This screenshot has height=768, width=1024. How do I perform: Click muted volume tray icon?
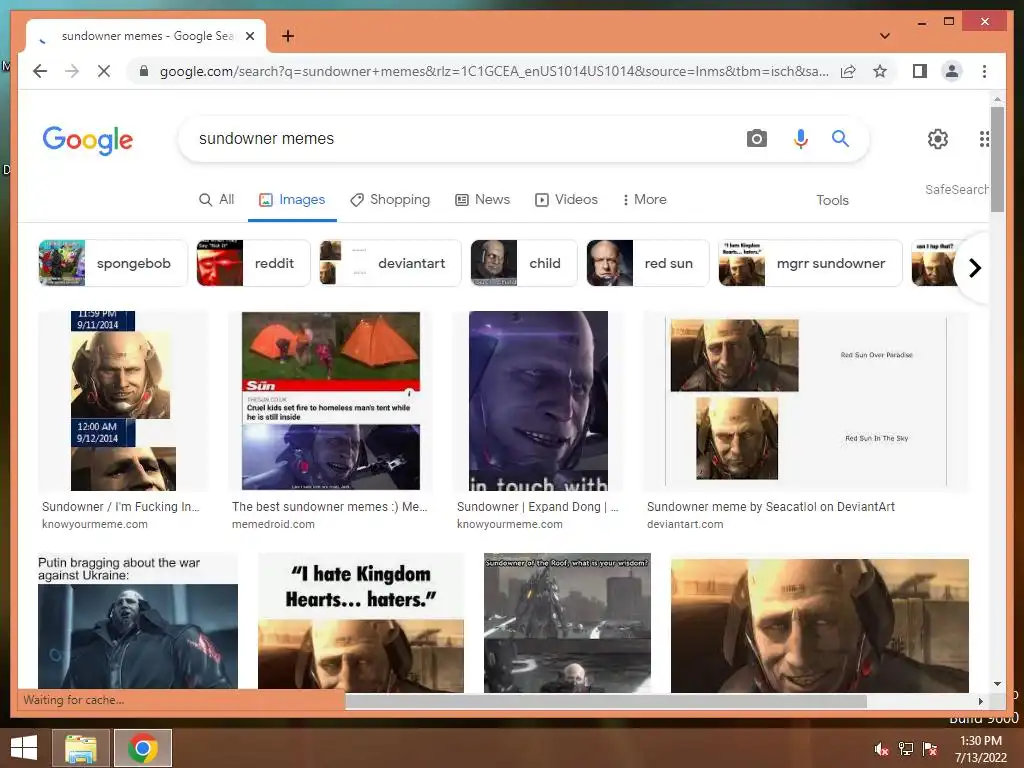[882, 749]
